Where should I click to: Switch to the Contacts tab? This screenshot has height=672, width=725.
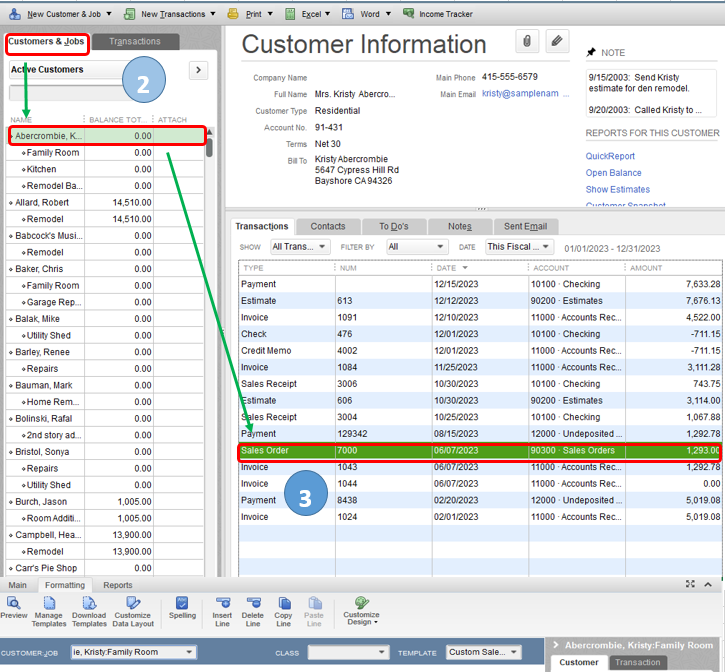327,226
